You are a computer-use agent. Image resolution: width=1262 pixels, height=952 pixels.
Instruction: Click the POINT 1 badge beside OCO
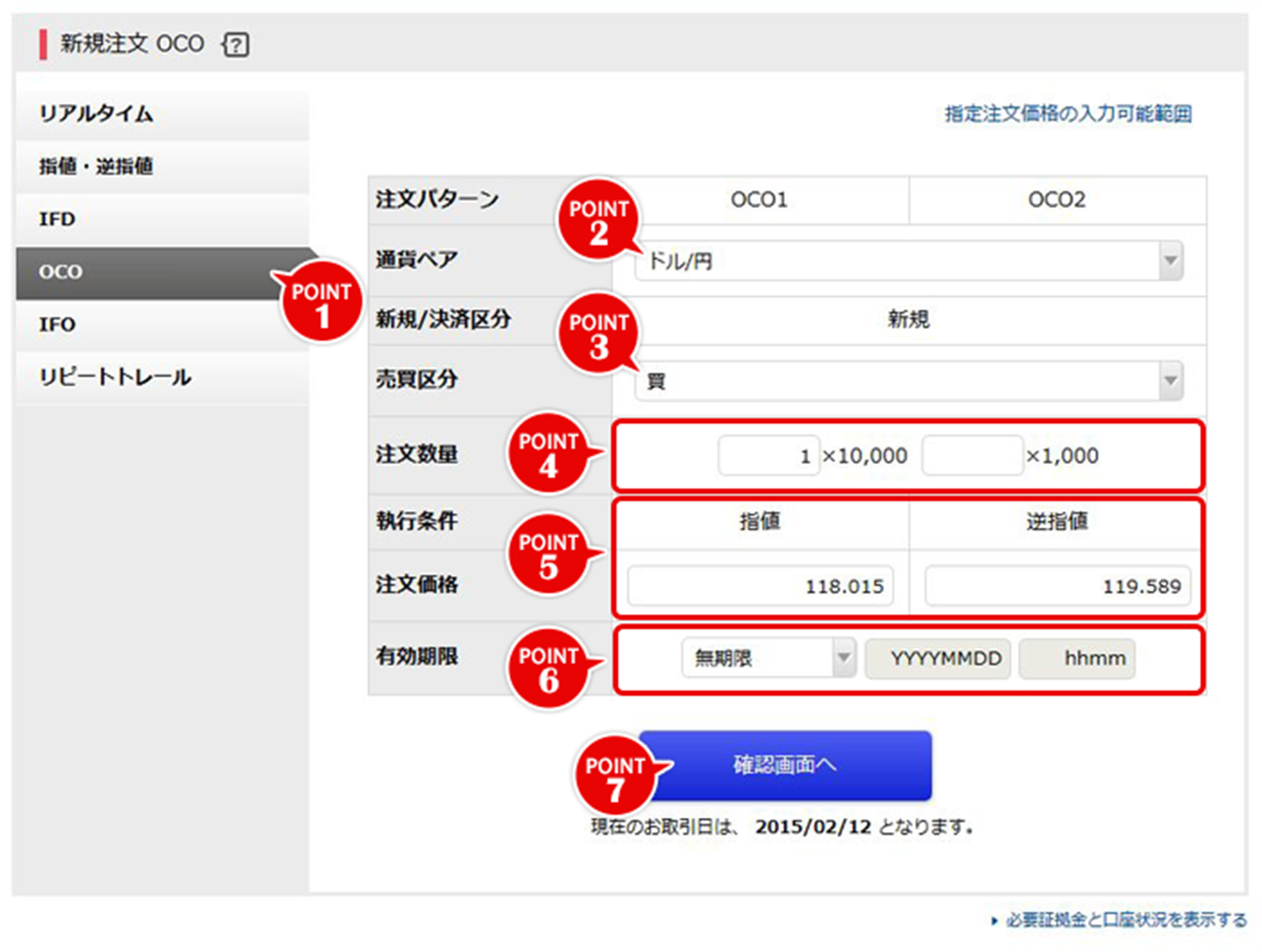[321, 304]
